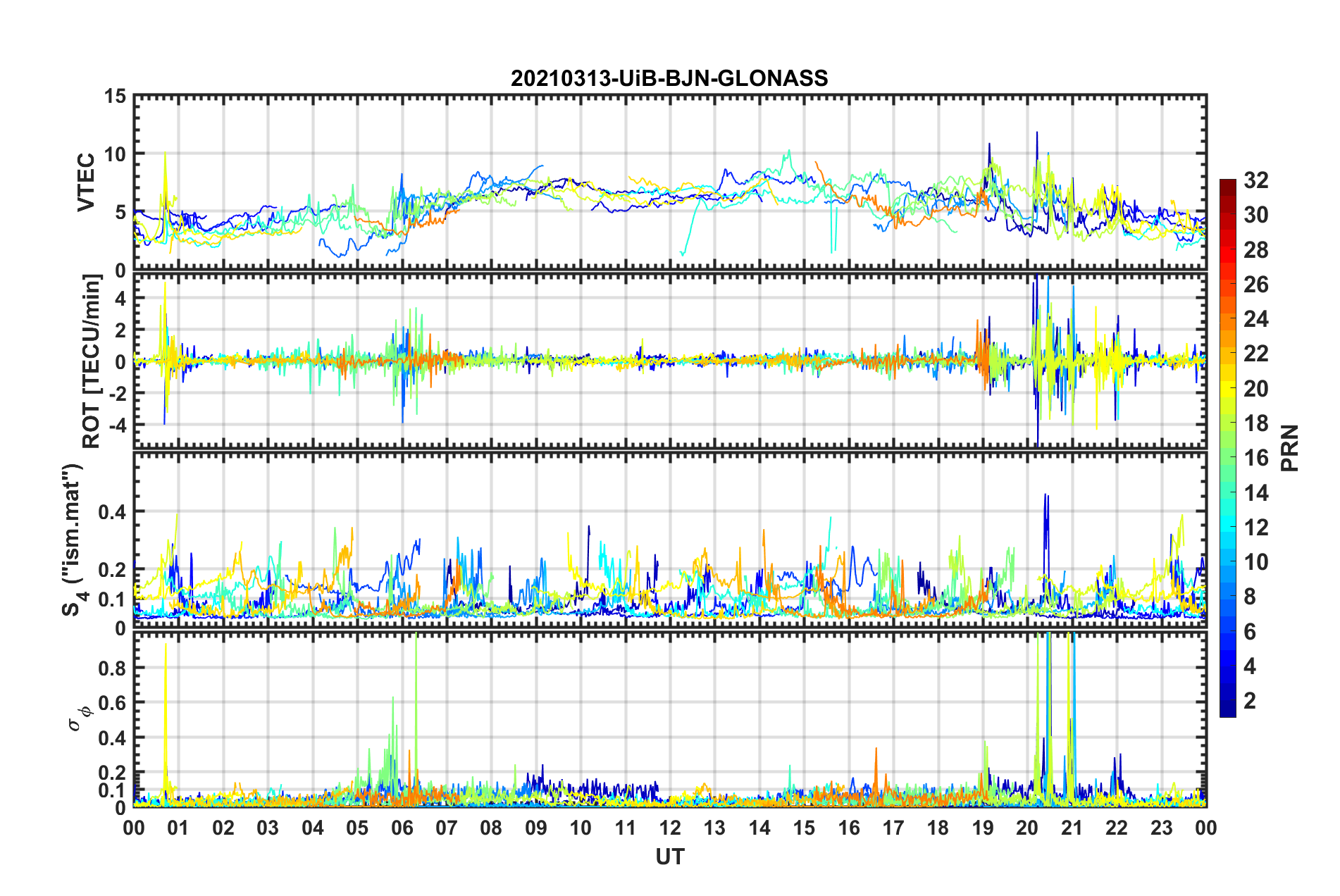
Task: Select the ROT [TECU/min] axis label
Action: pos(91,361)
